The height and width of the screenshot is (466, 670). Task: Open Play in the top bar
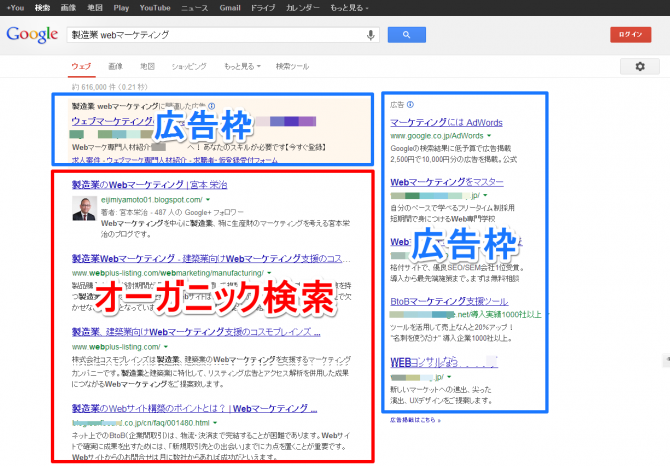121,8
